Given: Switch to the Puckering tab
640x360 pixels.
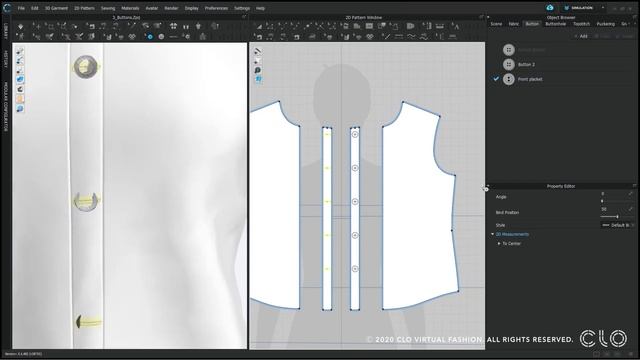Looking at the screenshot, I should tap(606, 24).
